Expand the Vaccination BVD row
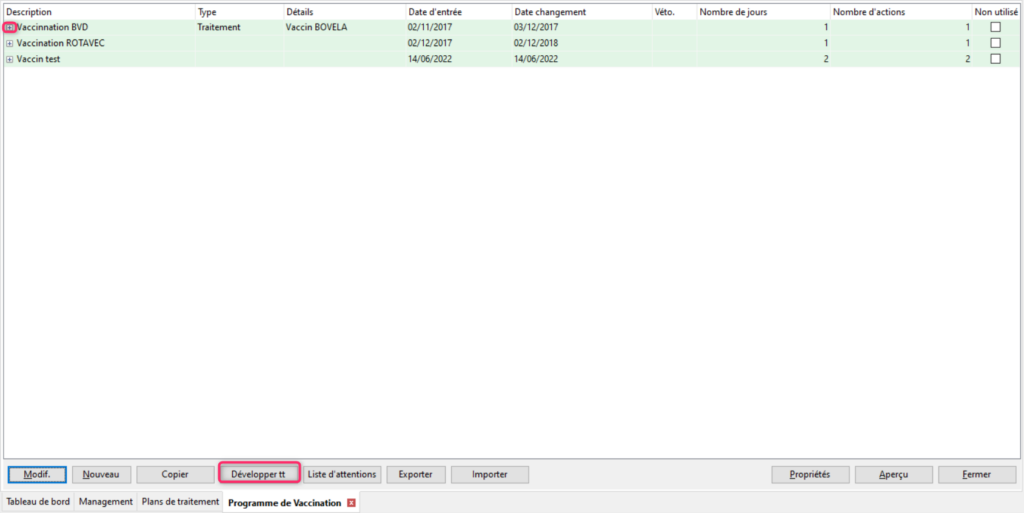 [10, 28]
